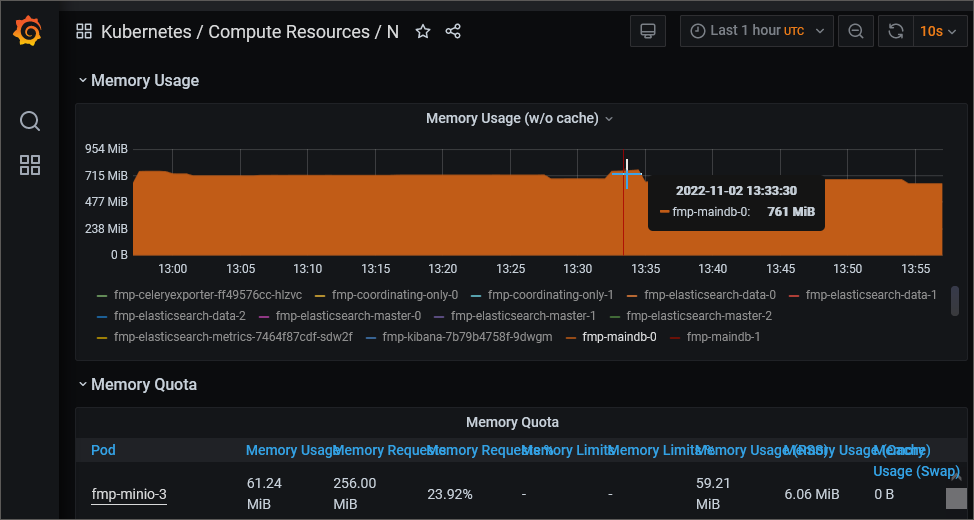Refresh the dashboard now
This screenshot has height=520, width=974.
tap(895, 31)
